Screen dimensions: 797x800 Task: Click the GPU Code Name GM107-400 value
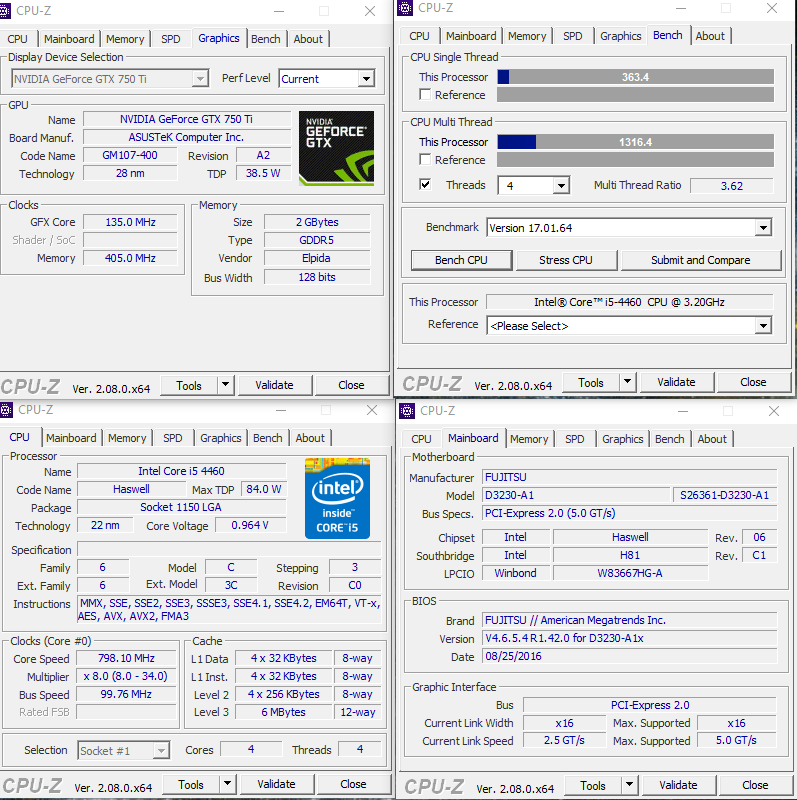coord(130,155)
